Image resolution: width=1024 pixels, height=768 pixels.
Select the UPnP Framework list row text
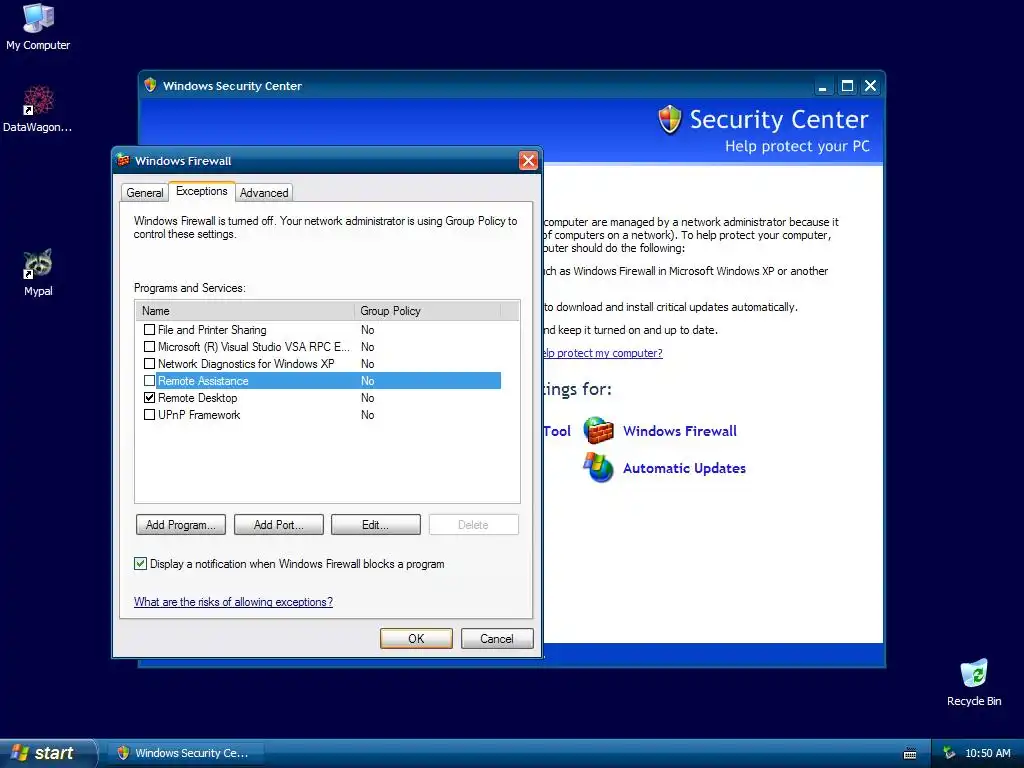[x=199, y=415]
